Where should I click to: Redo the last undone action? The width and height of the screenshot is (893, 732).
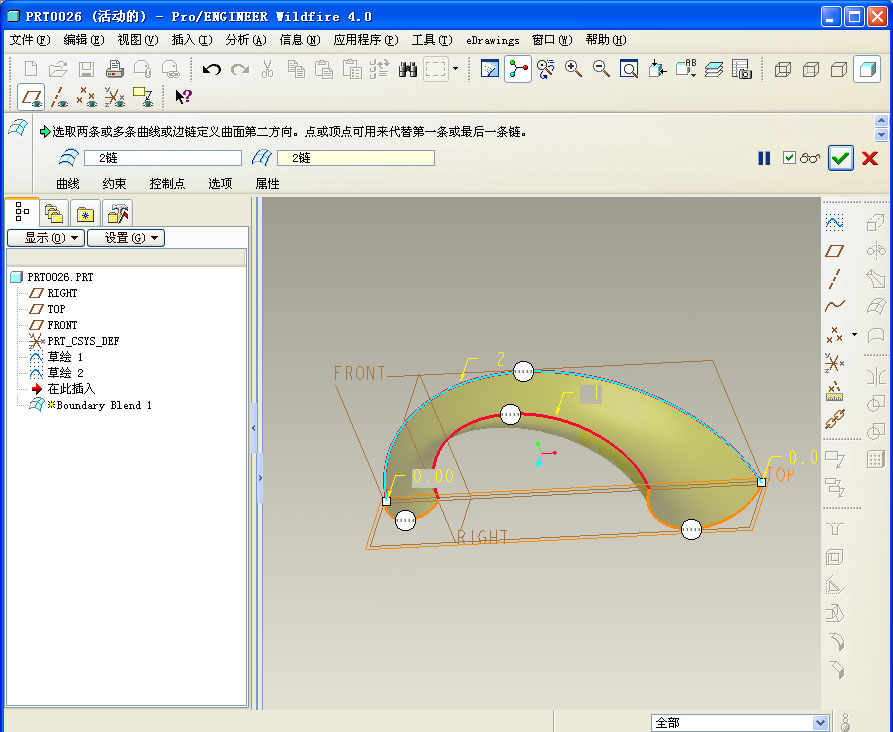(x=240, y=69)
